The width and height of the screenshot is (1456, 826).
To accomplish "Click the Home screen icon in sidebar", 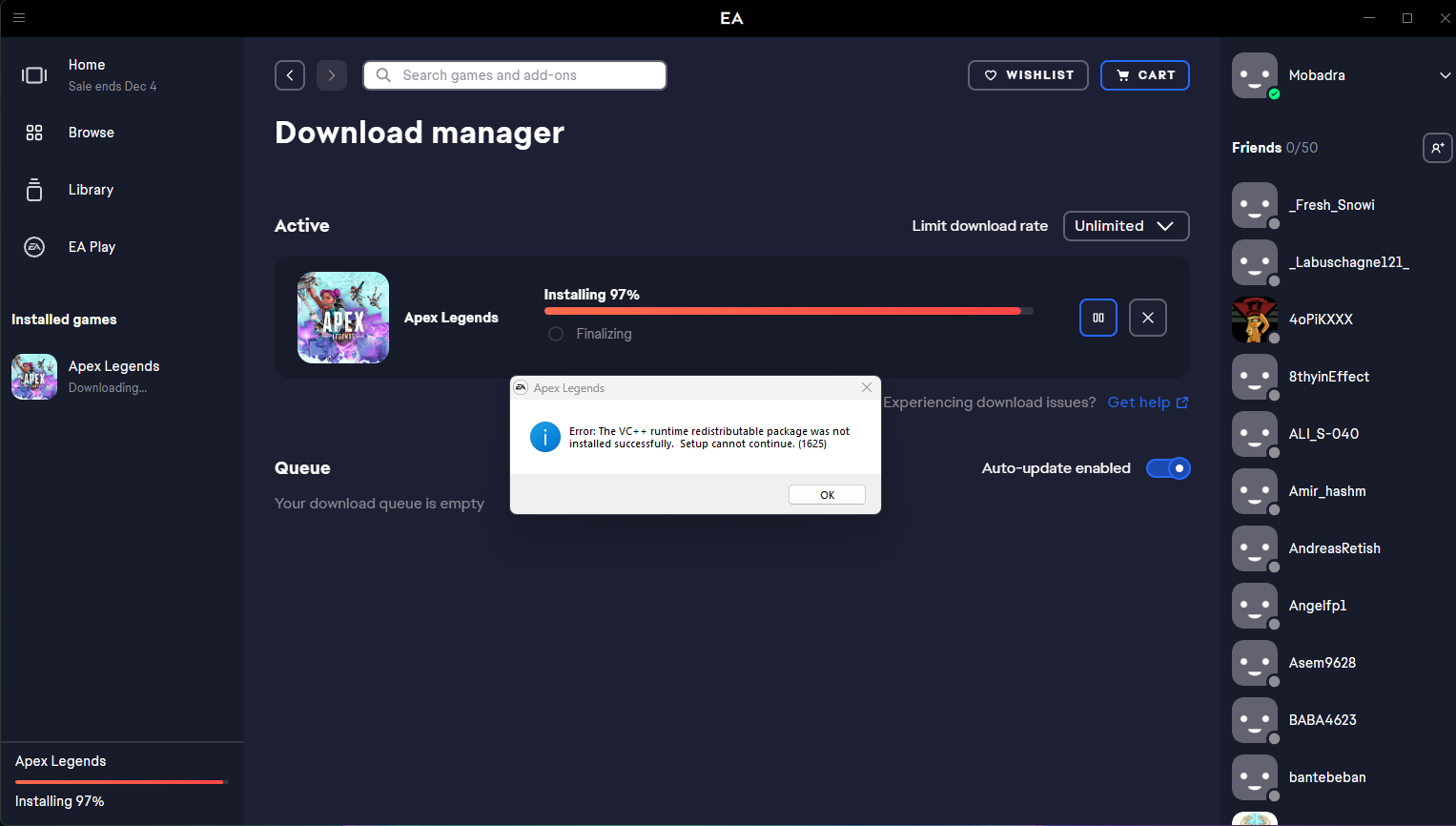I will tap(34, 75).
